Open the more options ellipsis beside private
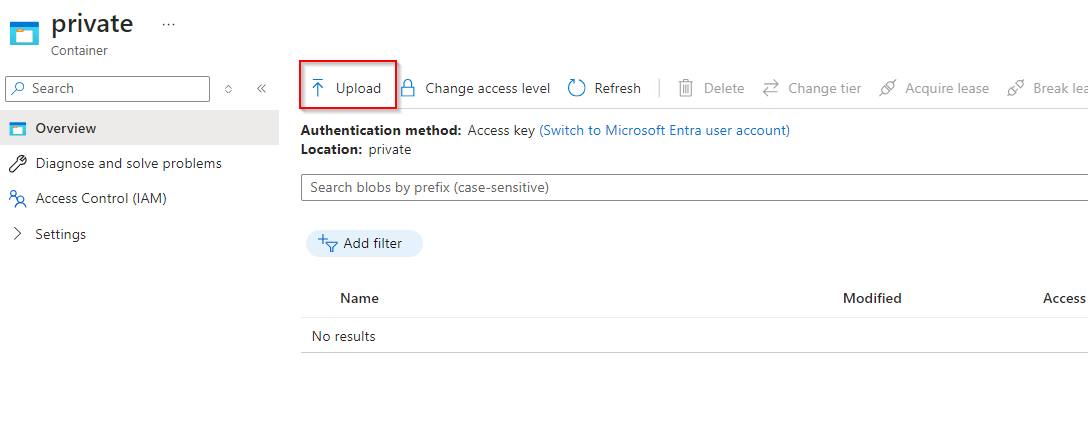 tap(168, 24)
